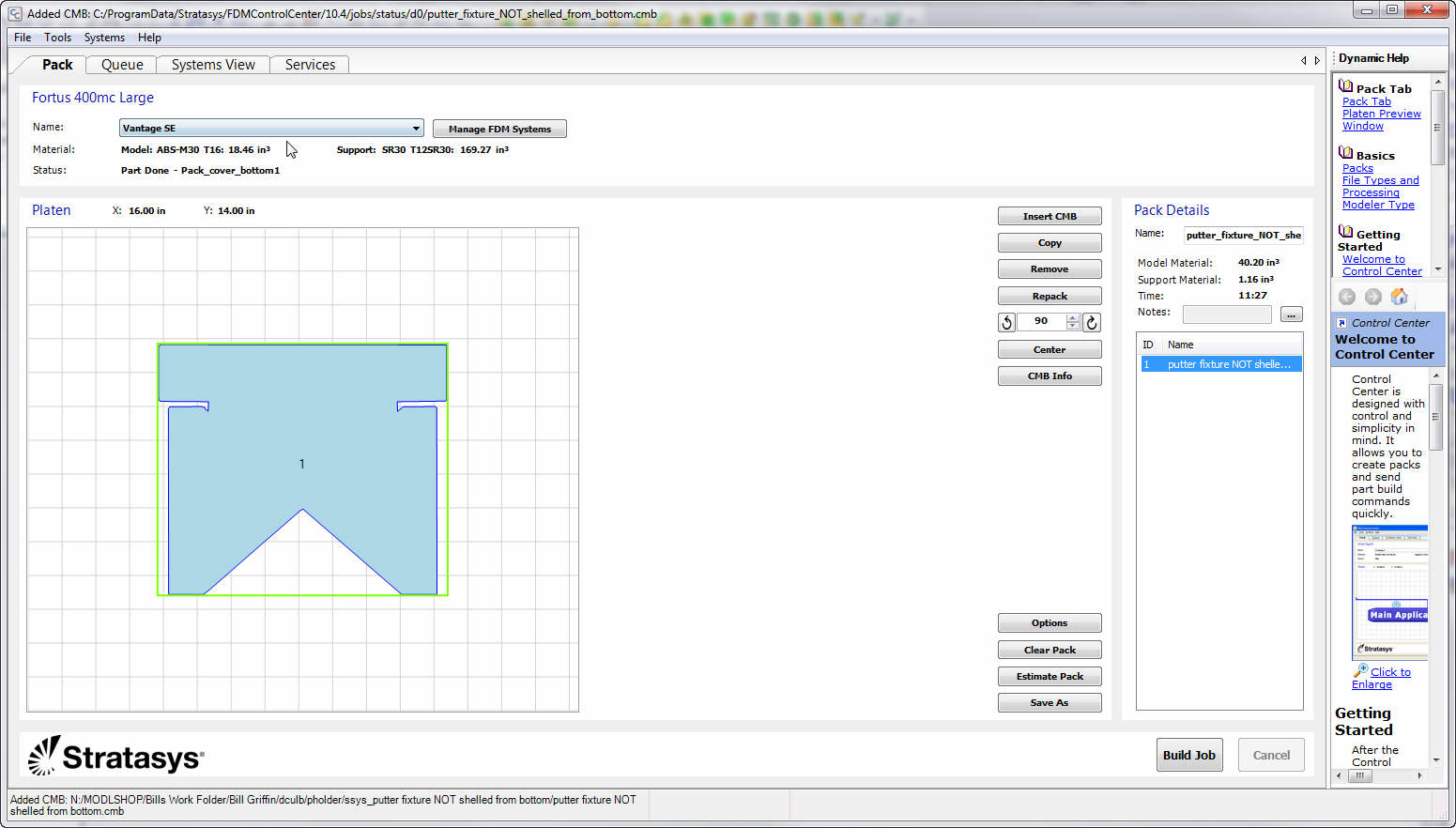Click the Estimate Pack button
Viewport: 1456px width, 828px height.
[x=1050, y=677]
